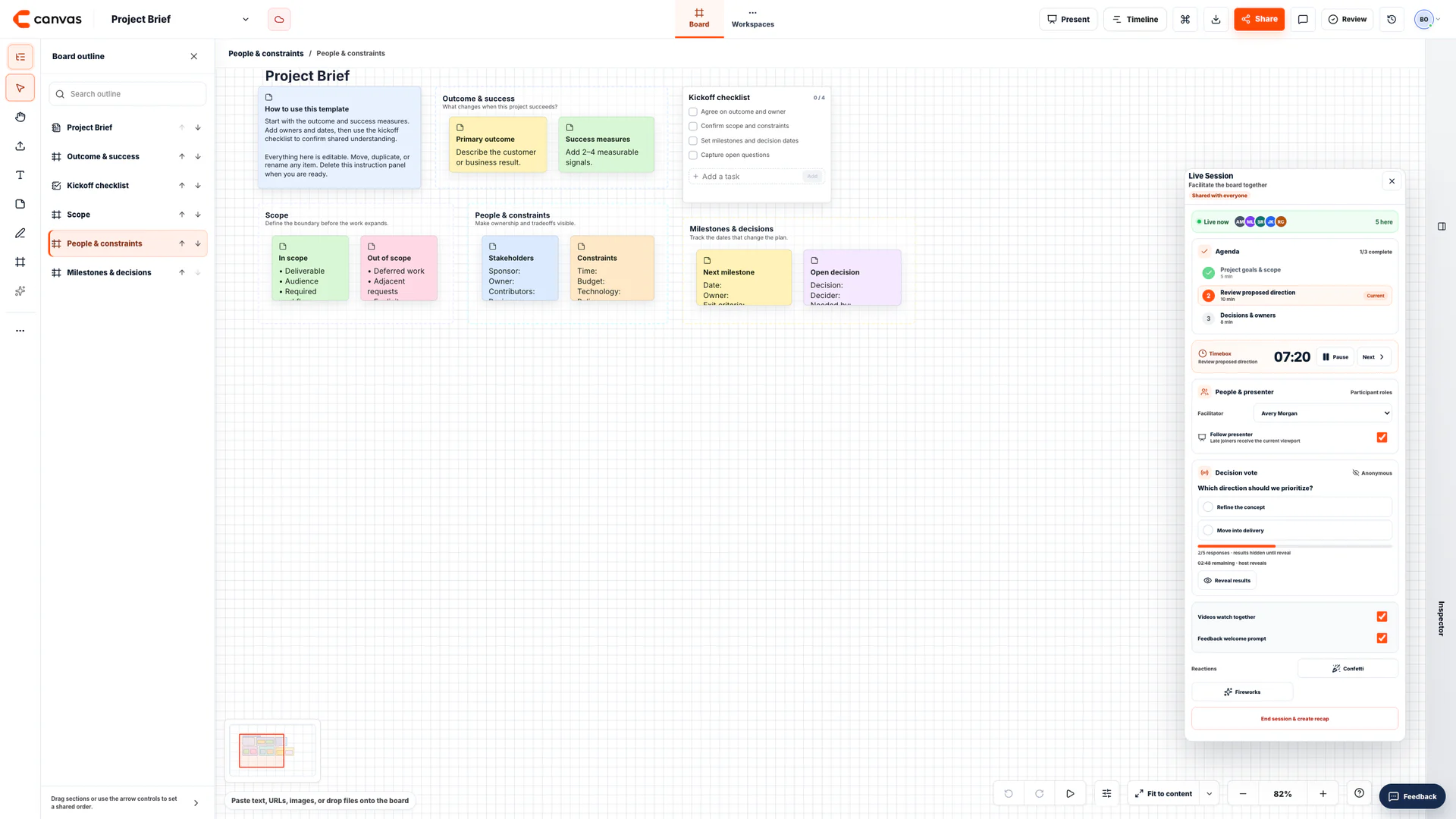Click Reveal results button
This screenshot has height=819, width=1456.
pos(1227,581)
